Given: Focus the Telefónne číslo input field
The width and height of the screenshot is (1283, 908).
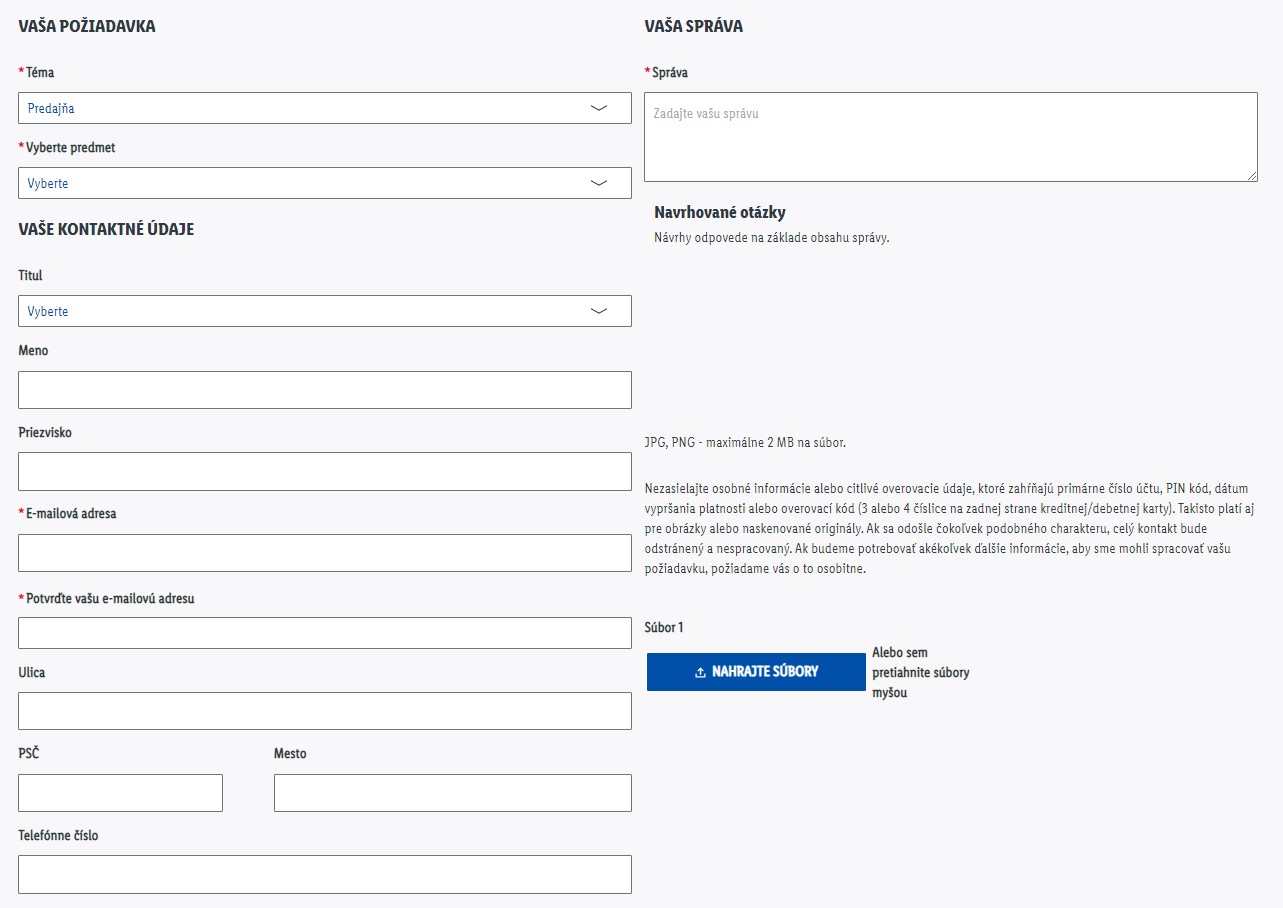Looking at the screenshot, I should pyautogui.click(x=325, y=874).
